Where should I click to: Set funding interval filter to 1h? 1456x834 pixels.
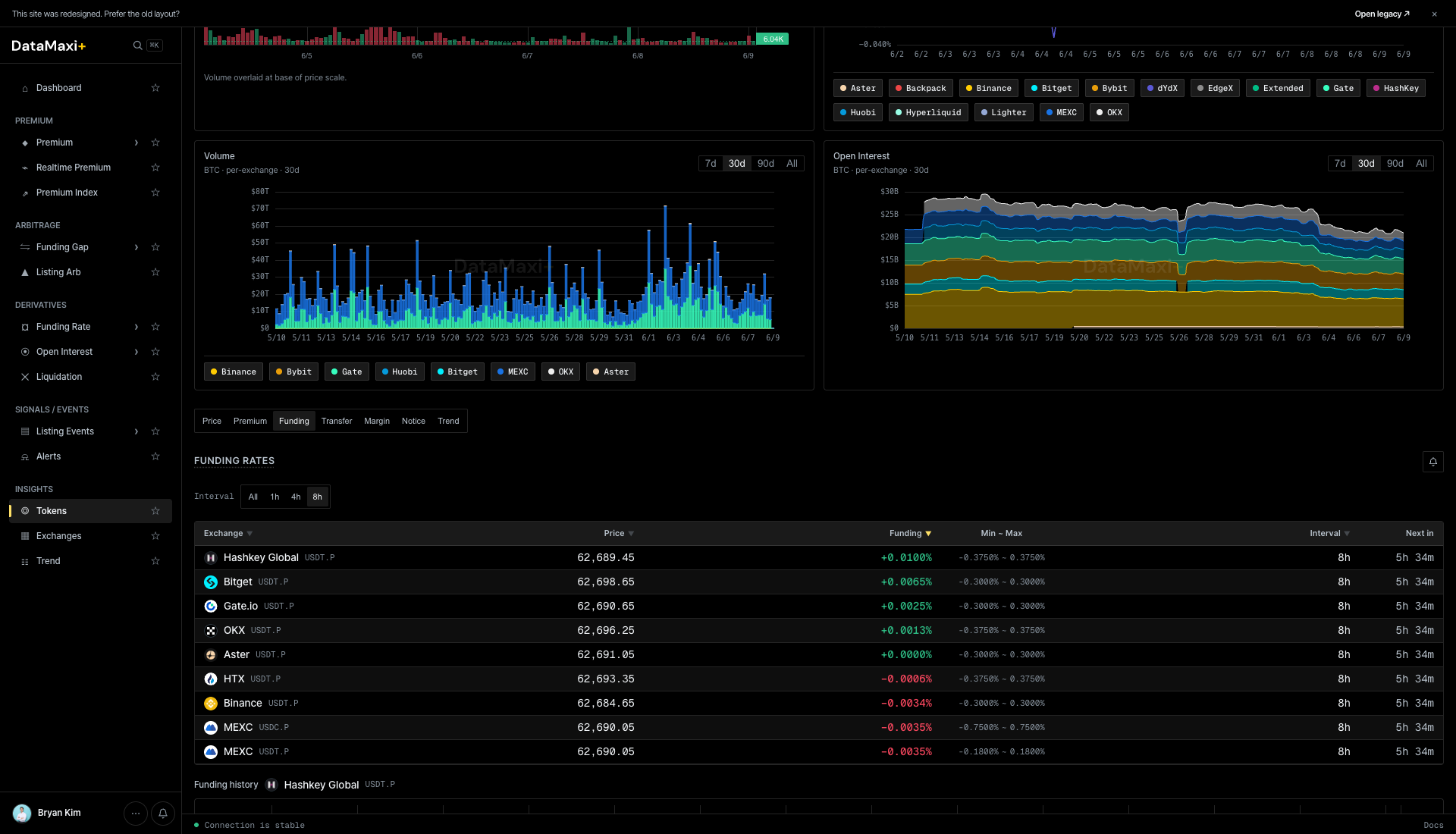[x=275, y=497]
